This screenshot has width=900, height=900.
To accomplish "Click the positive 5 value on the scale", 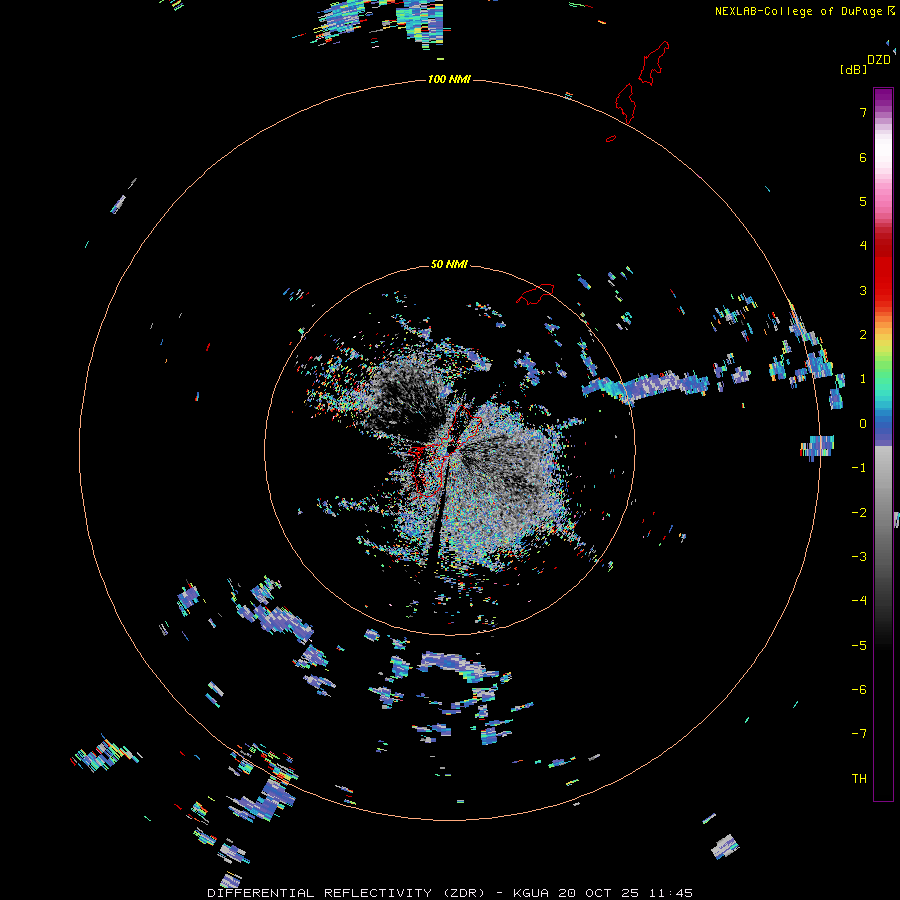I will pos(862,201).
